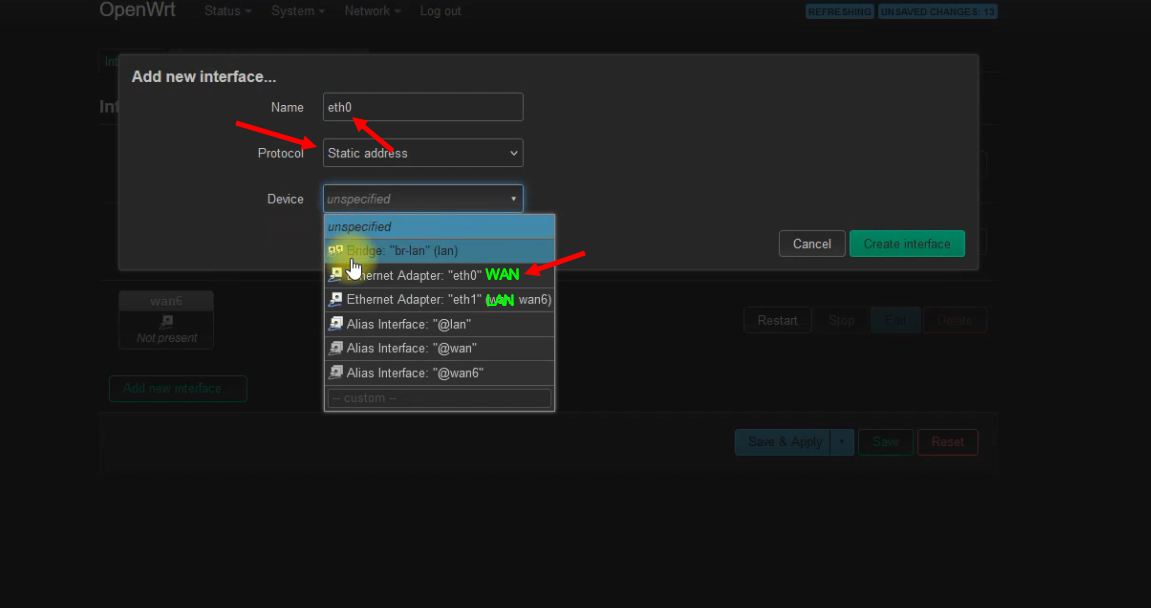This screenshot has width=1151, height=608.
Task: Open the Save & Apply arrow menu
Action: [843, 442]
